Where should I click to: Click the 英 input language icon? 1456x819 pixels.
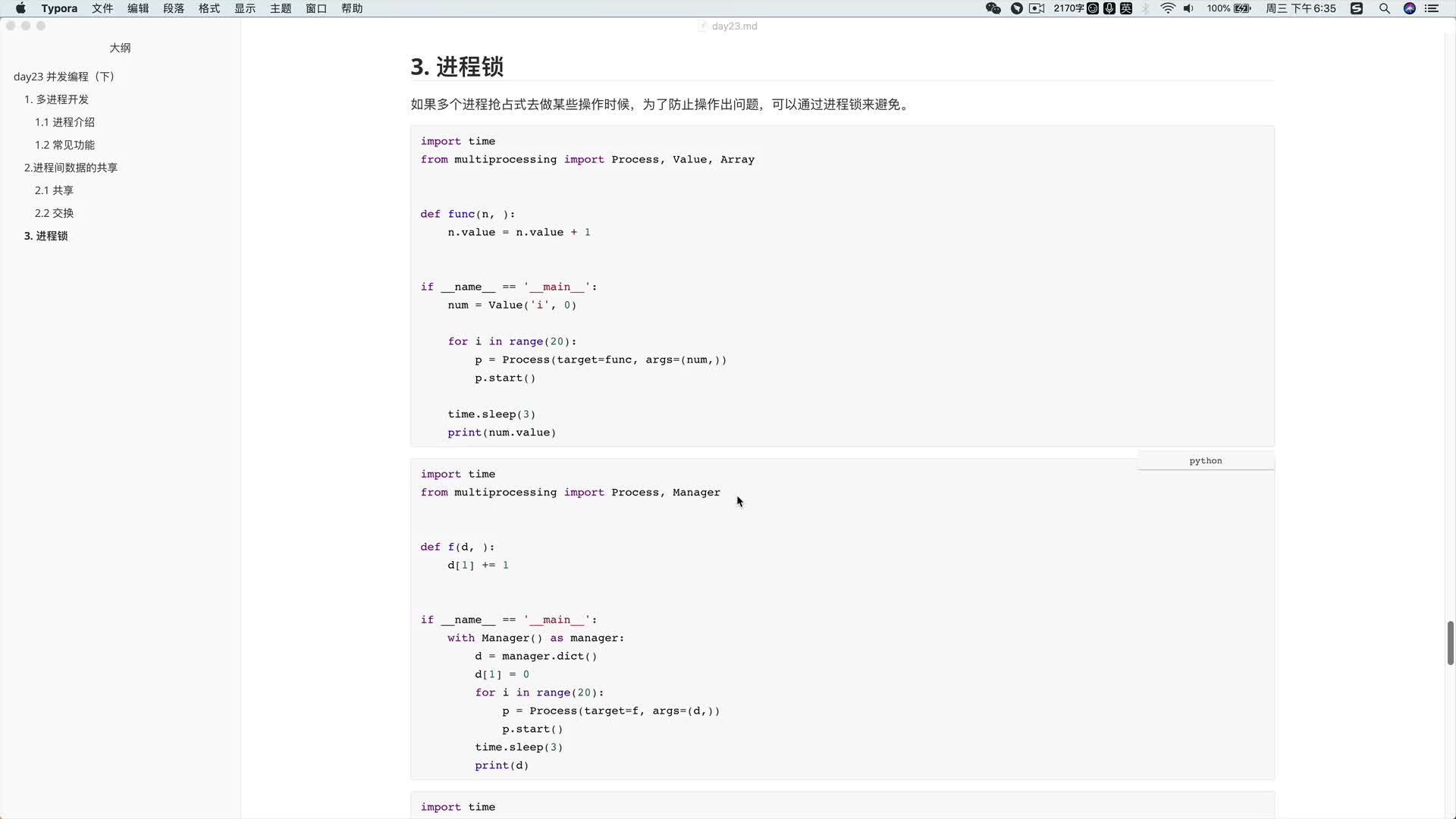1126,8
